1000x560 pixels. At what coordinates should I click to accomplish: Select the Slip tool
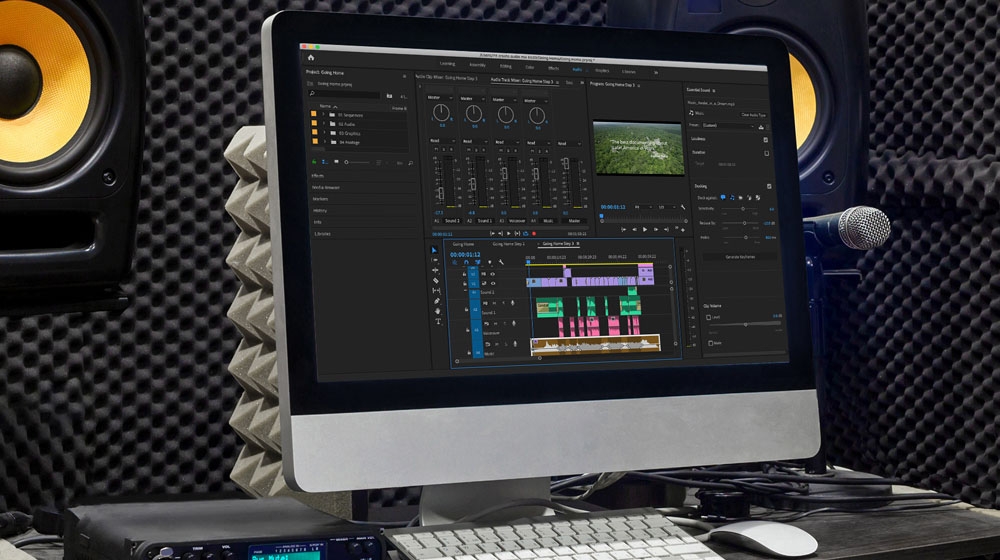click(437, 291)
